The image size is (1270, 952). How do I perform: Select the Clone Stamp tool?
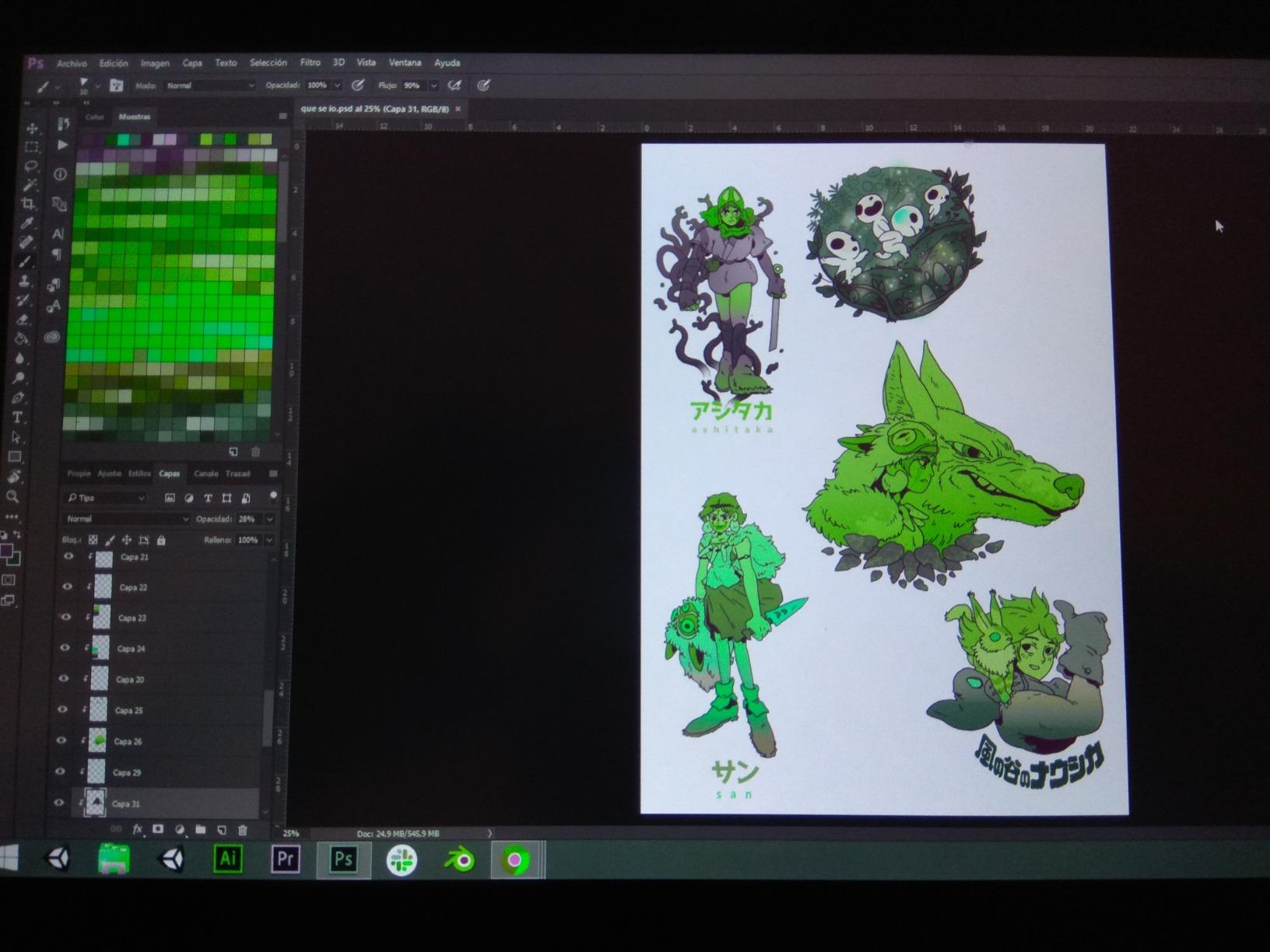coord(25,281)
